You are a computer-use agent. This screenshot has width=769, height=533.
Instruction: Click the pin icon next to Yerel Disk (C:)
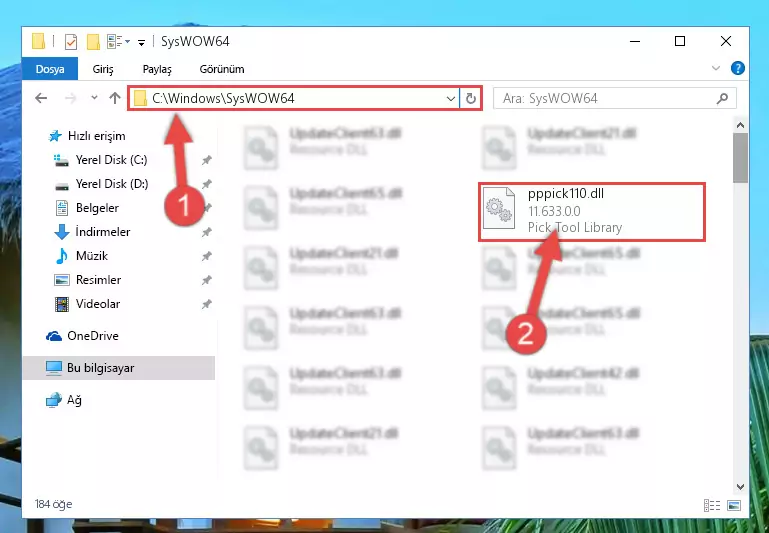tap(206, 160)
